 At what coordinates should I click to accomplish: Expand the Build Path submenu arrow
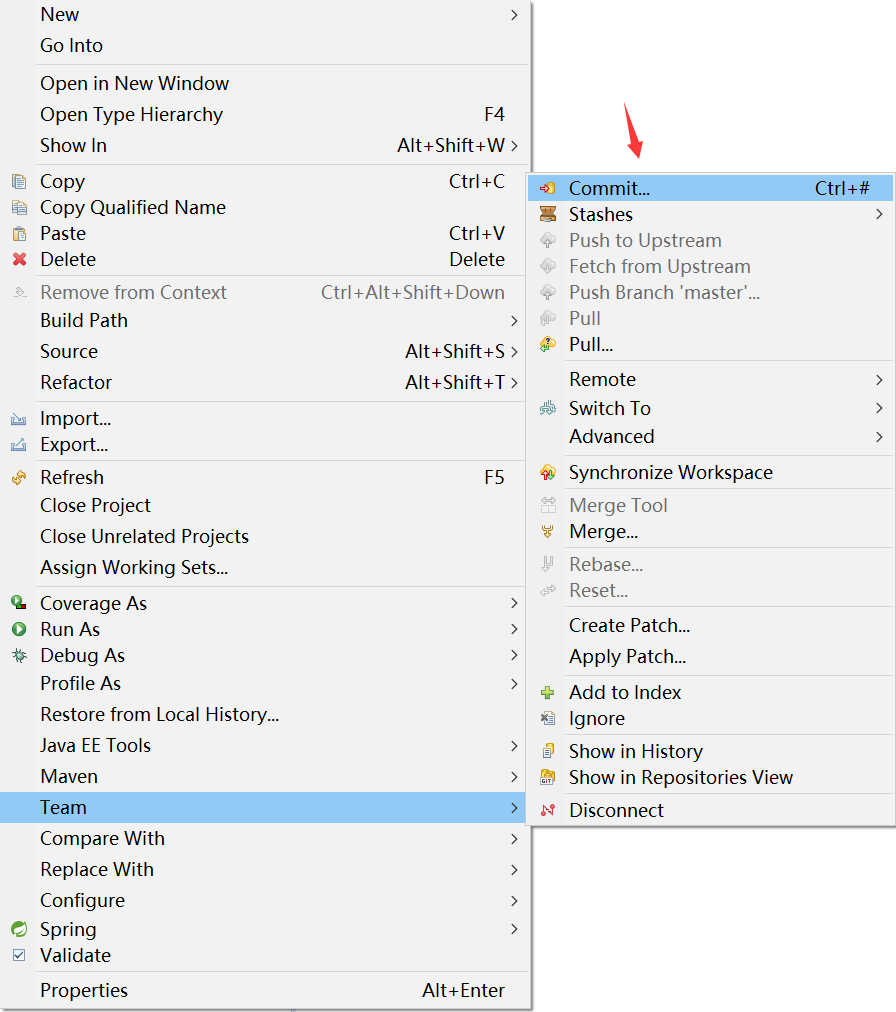[x=514, y=321]
